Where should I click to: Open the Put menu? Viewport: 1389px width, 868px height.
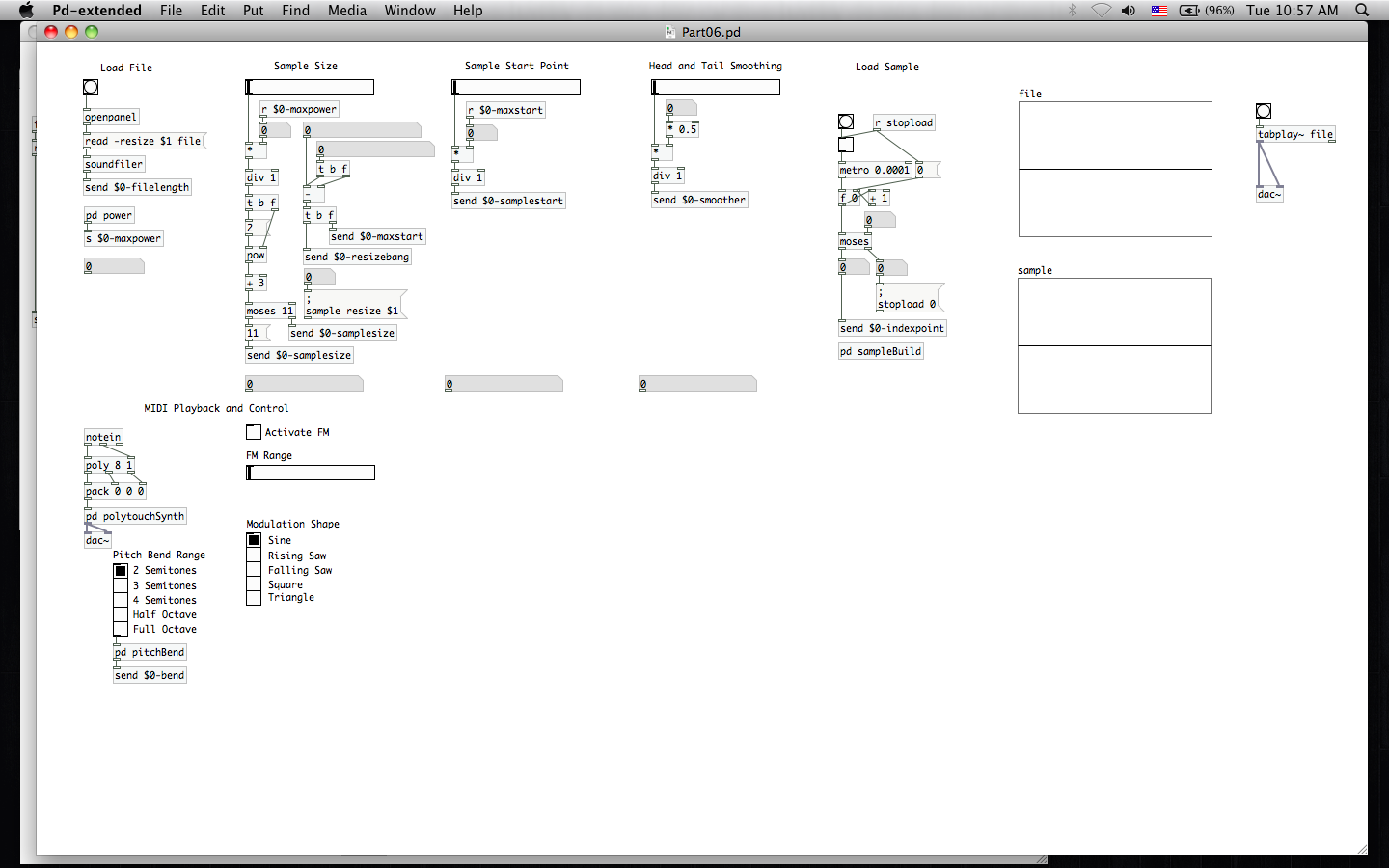point(253,11)
